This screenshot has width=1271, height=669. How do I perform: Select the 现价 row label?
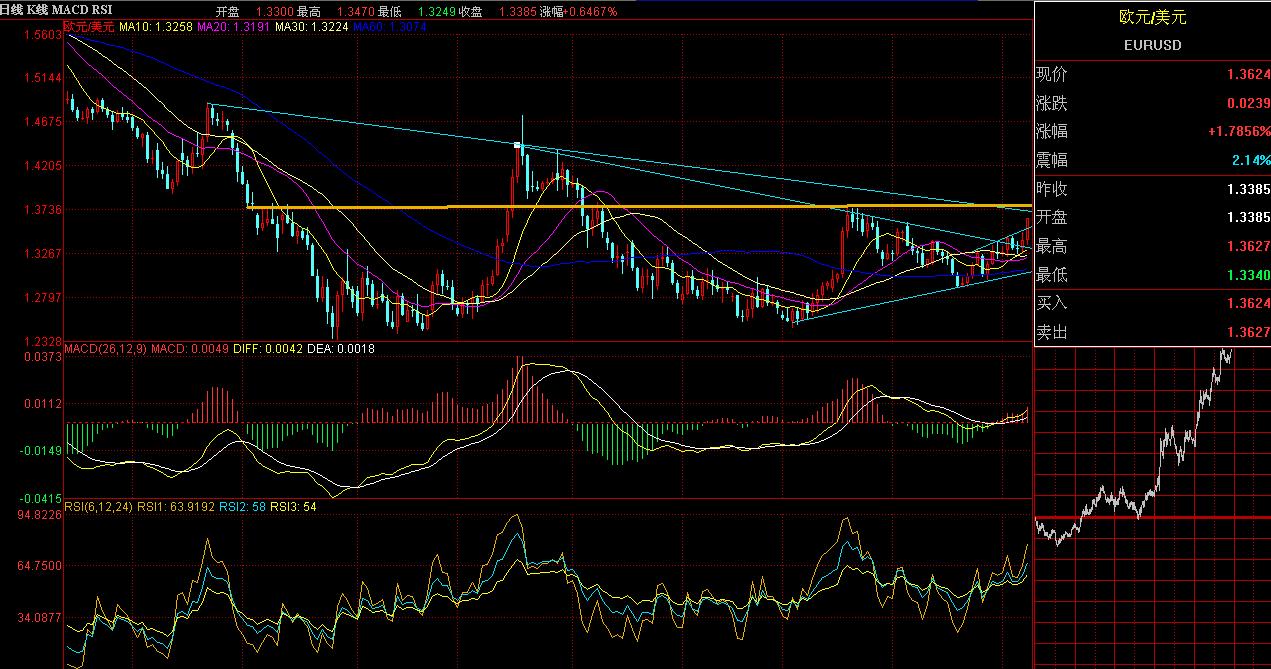[1051, 73]
